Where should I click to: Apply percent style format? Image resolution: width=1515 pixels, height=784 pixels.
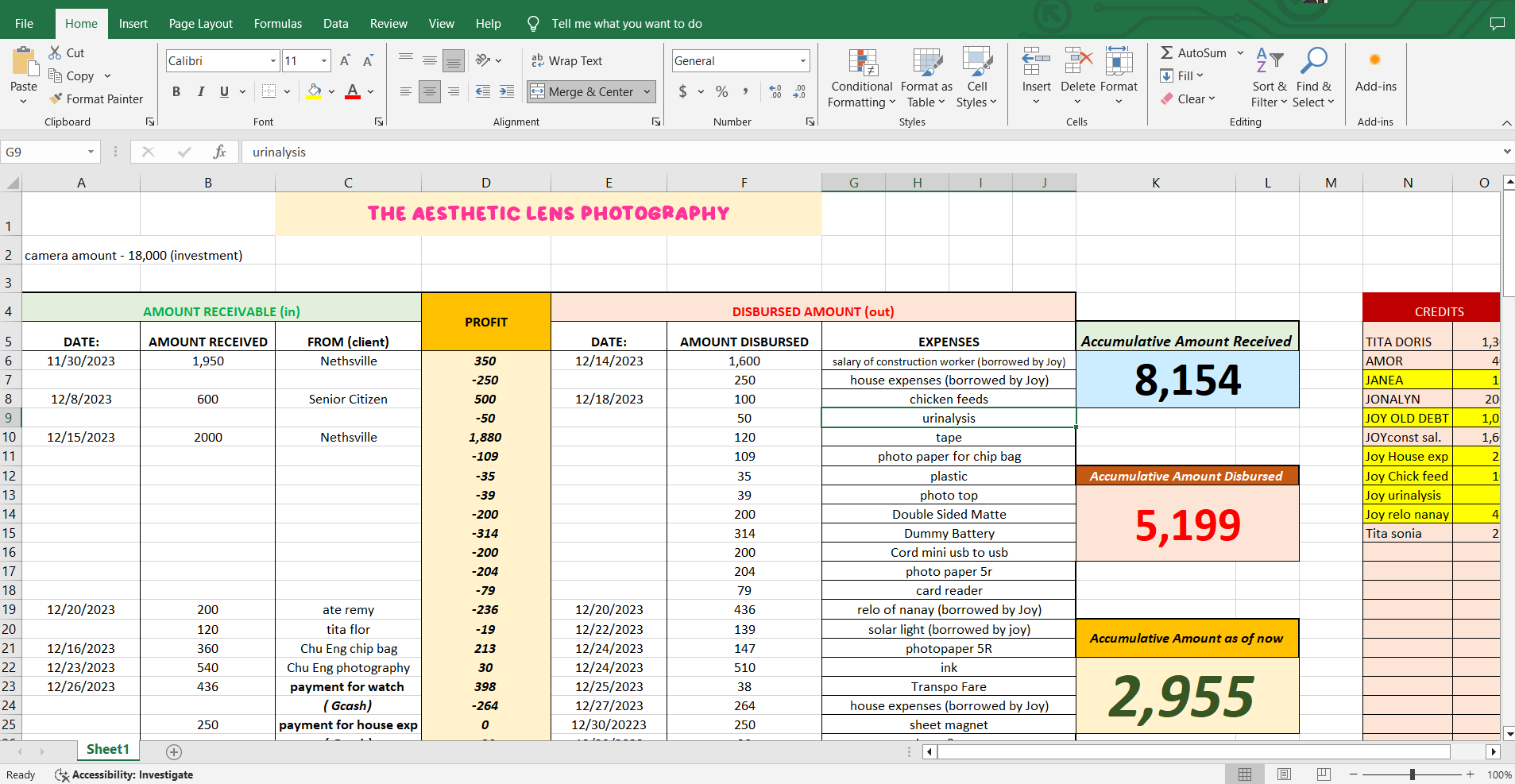[721, 91]
